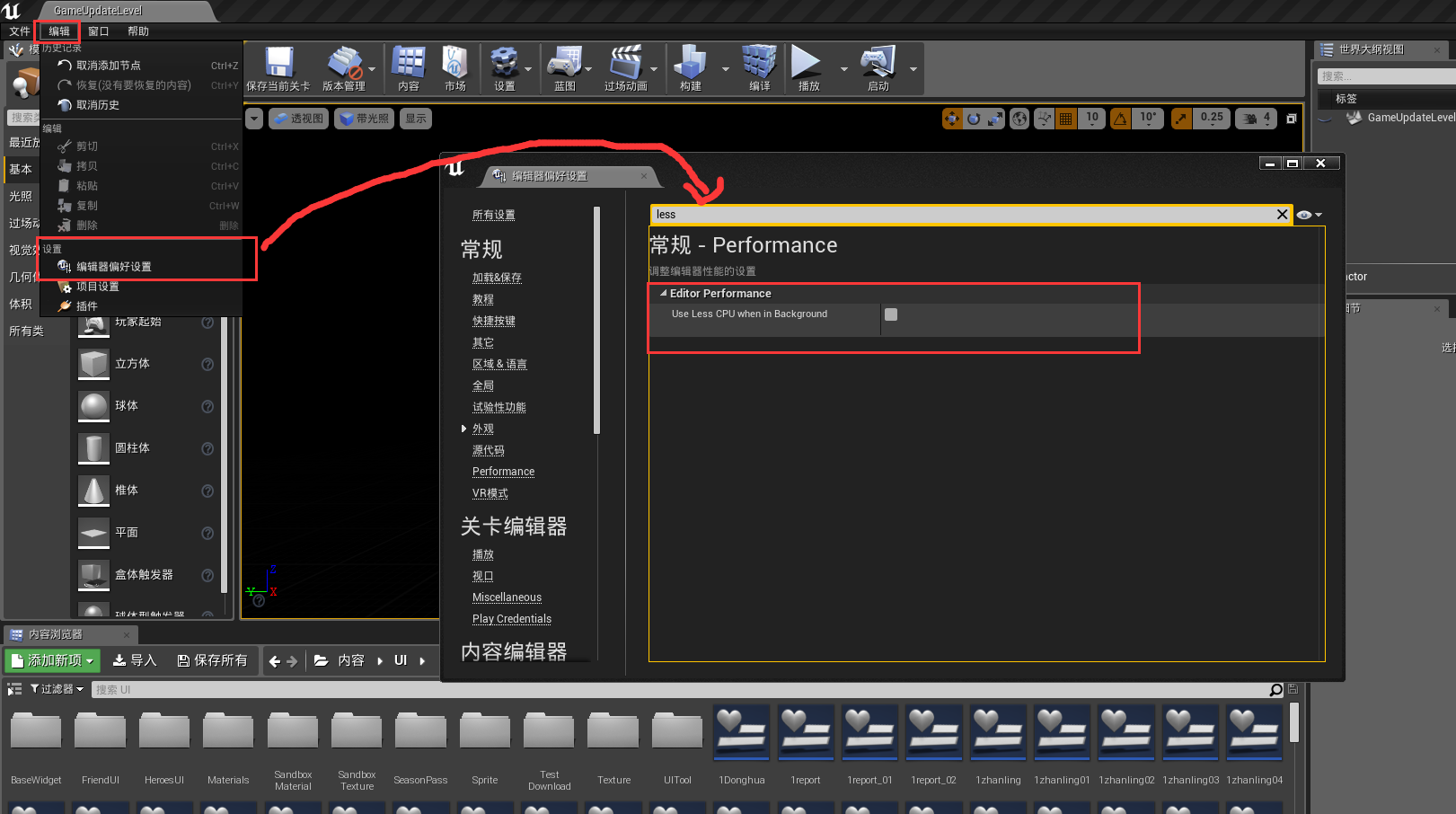1456x814 pixels.
Task: Expand the 外观 settings category
Action: 464,429
